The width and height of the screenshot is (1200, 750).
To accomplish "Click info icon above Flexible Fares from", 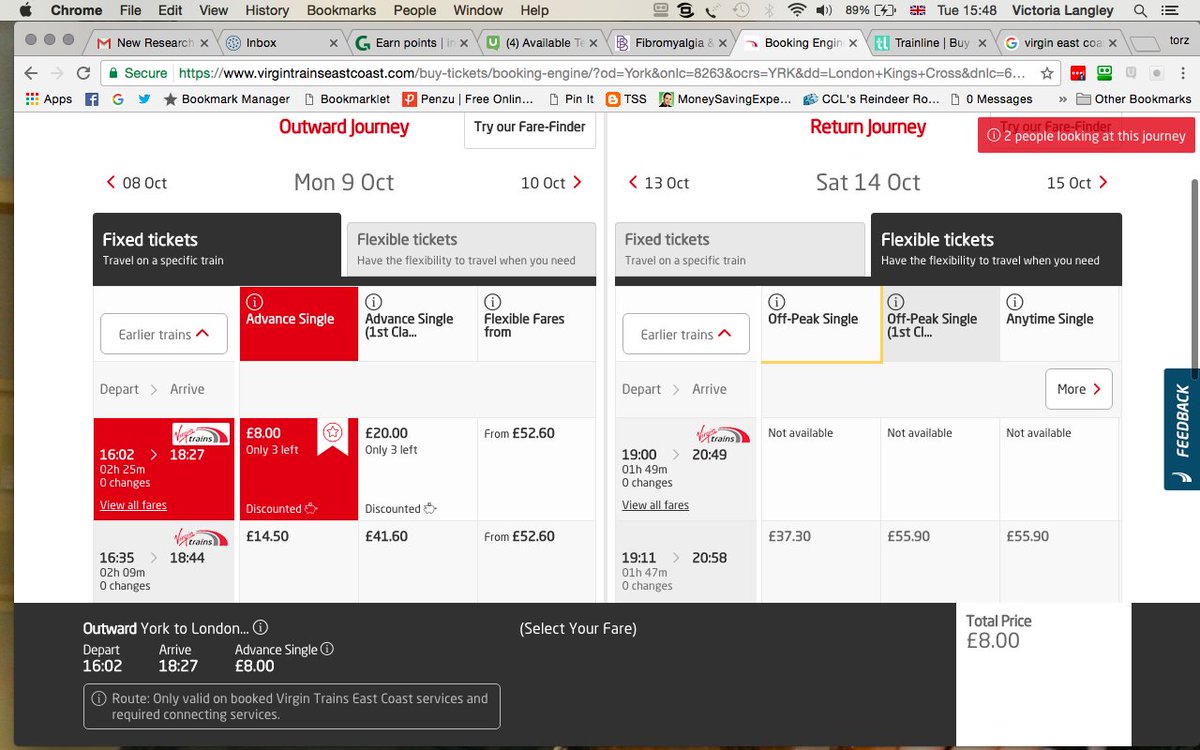I will (x=492, y=302).
